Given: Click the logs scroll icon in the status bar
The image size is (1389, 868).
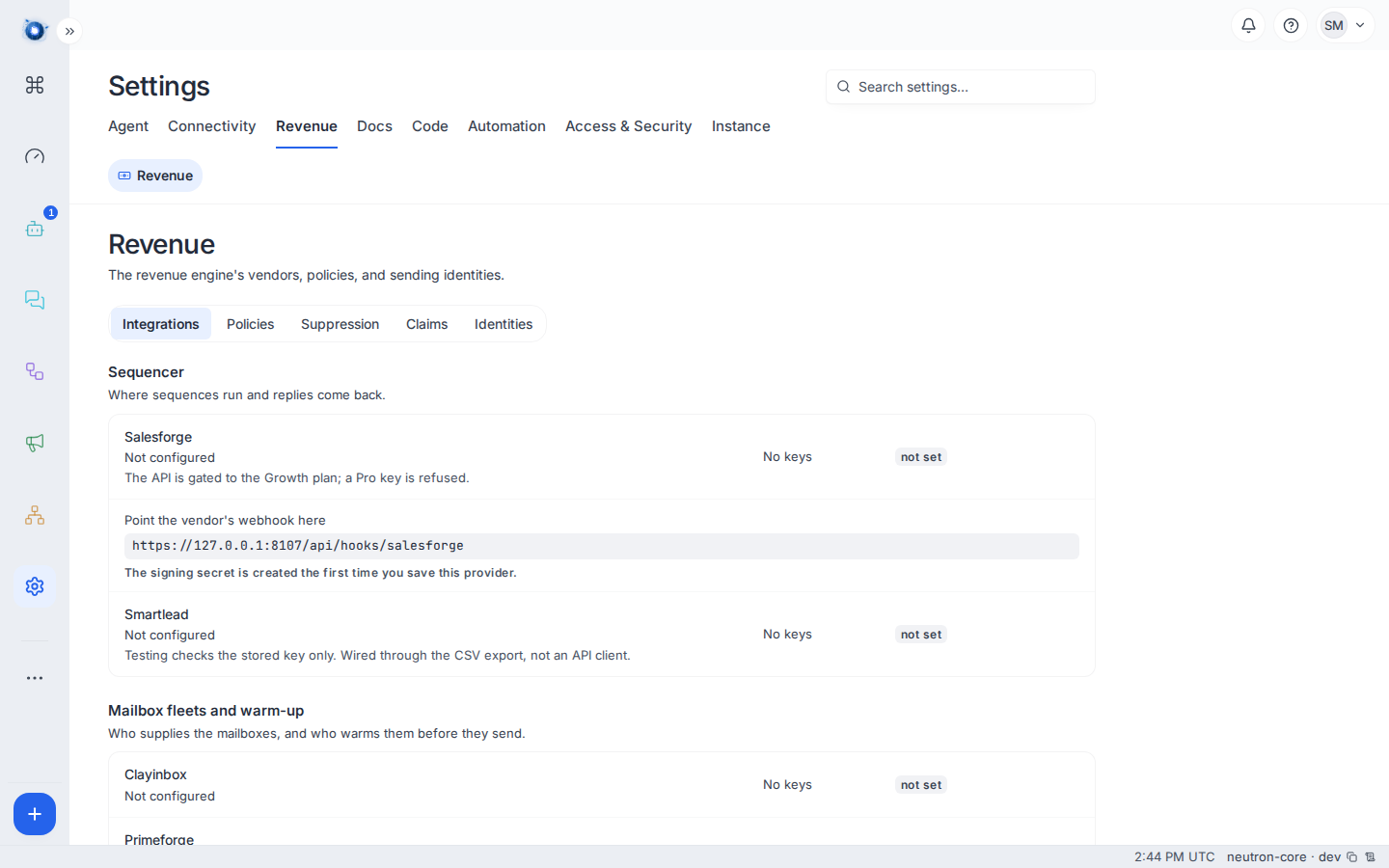Looking at the screenshot, I should click(1370, 856).
